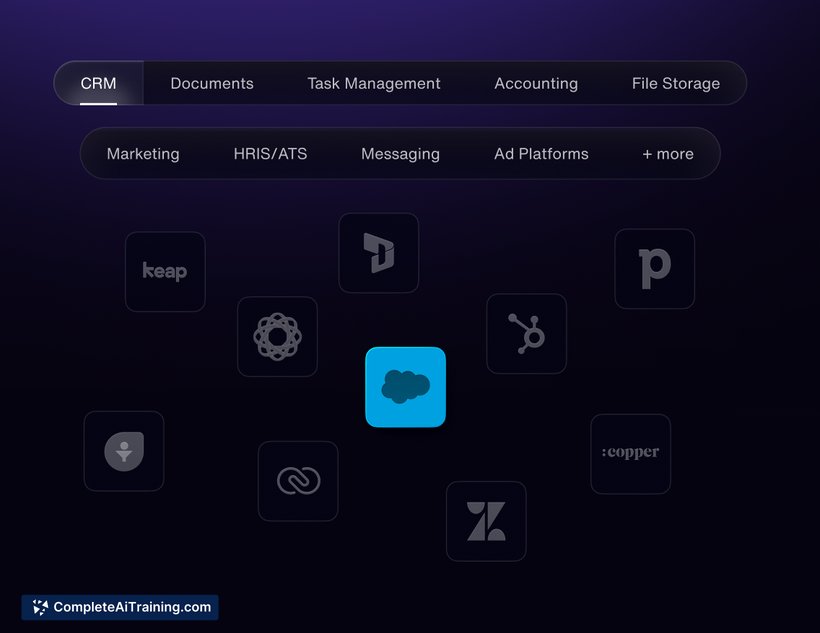The image size is (820, 633).
Task: Show more categories with + more
Action: [x=668, y=154]
